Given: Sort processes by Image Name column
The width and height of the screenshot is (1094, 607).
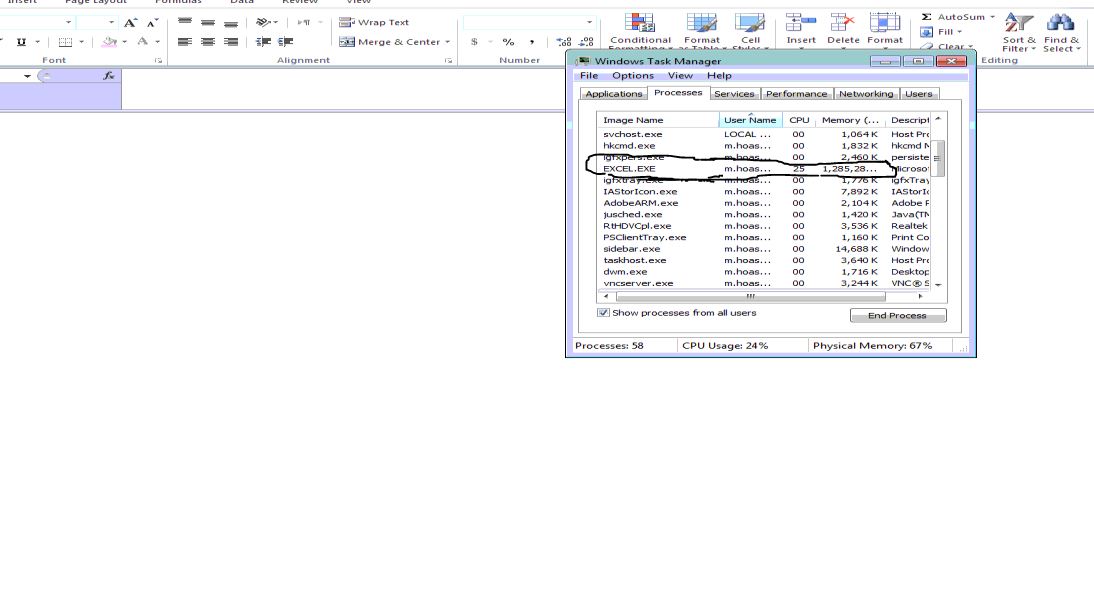Looking at the screenshot, I should 658,120.
